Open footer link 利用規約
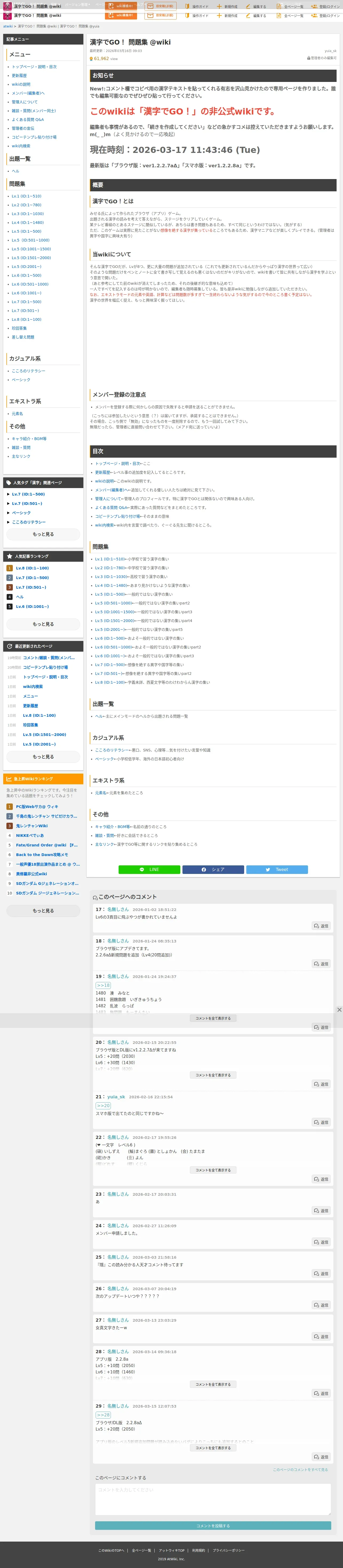This screenshot has height=1568, width=343. tap(198, 1550)
